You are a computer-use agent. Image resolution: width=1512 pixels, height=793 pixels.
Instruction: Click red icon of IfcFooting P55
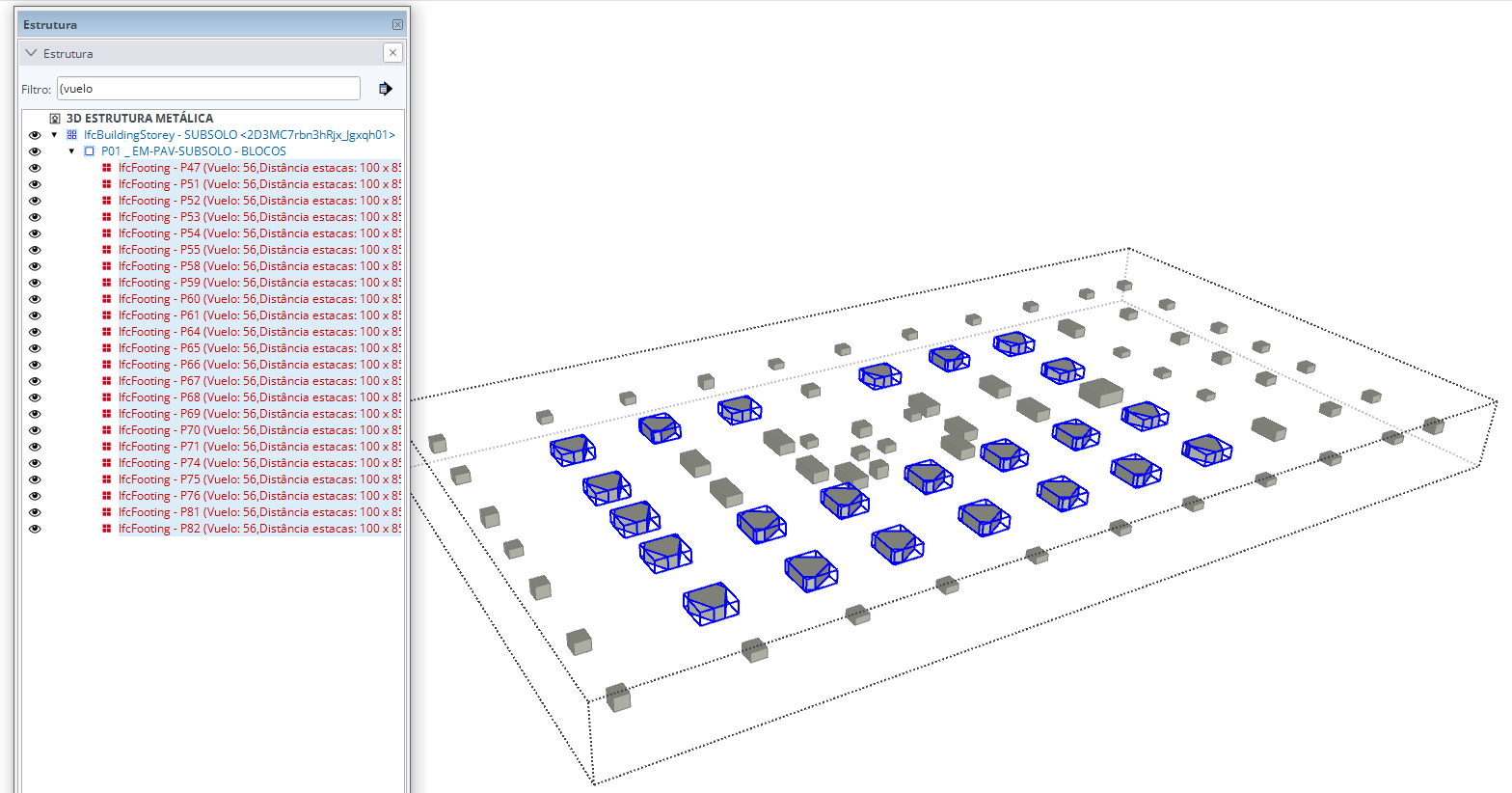pyautogui.click(x=107, y=250)
